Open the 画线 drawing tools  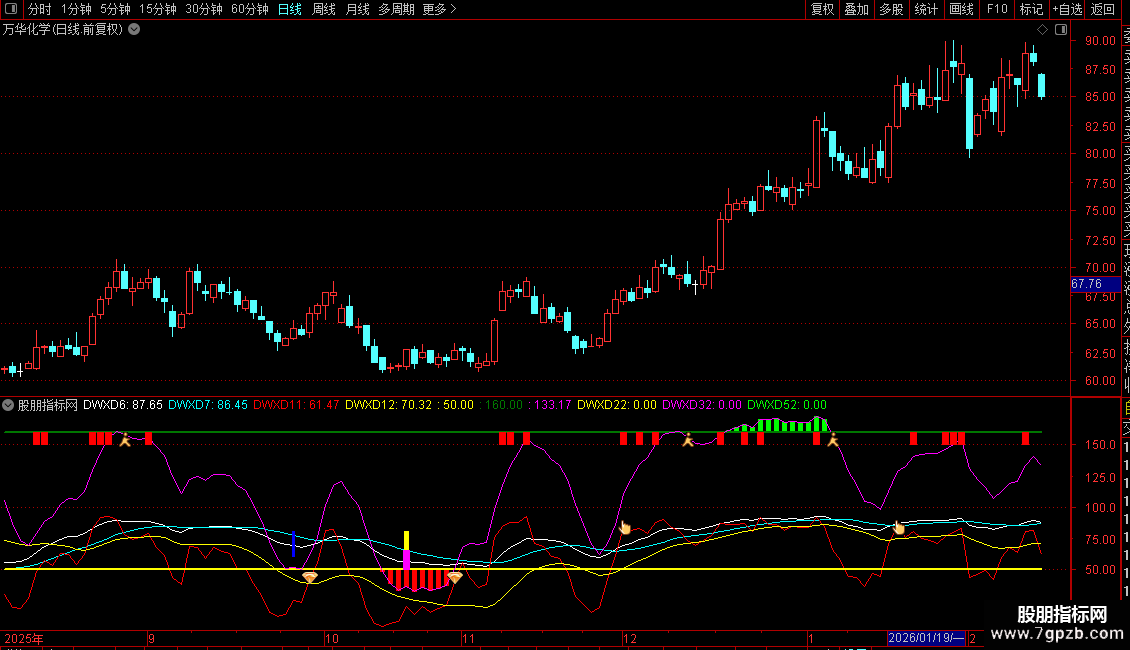(x=961, y=9)
